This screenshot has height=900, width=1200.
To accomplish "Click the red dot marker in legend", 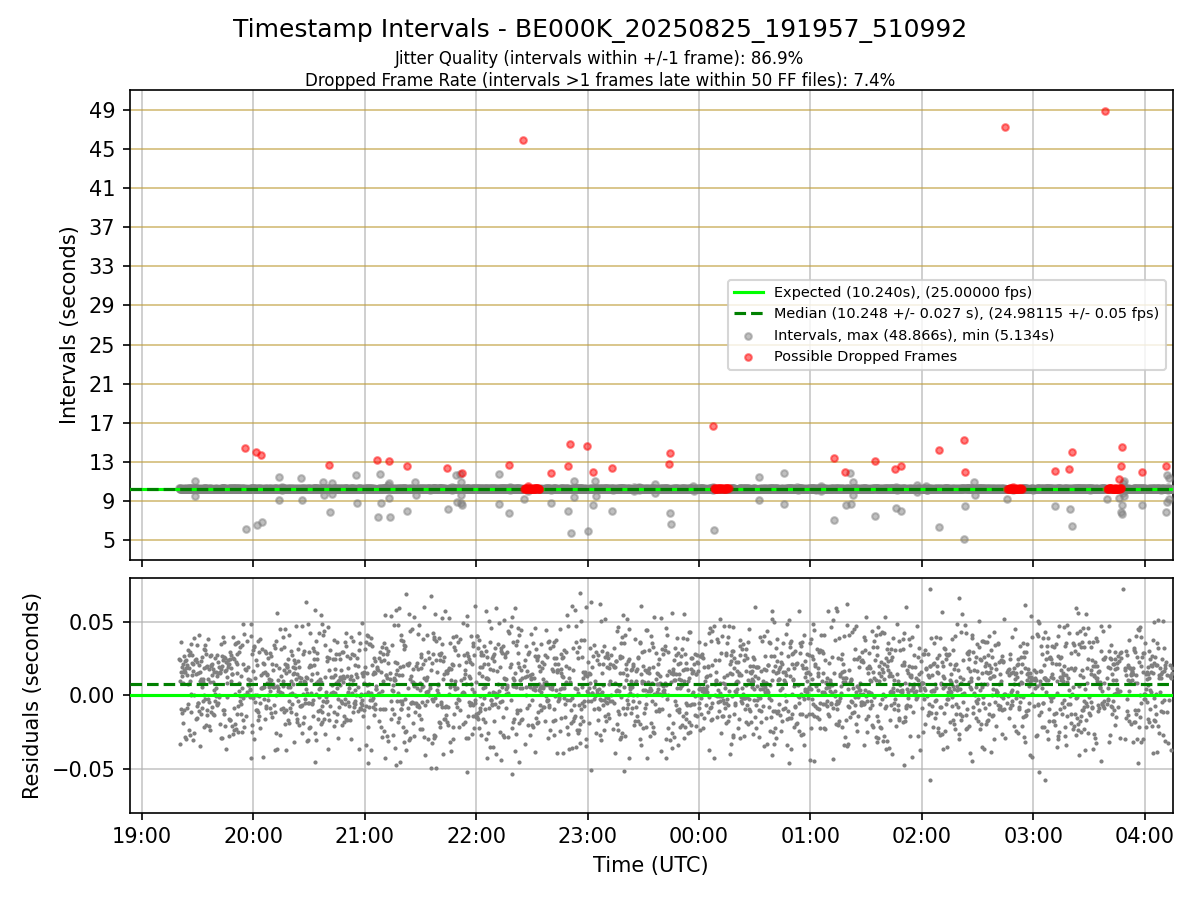I will (x=749, y=357).
